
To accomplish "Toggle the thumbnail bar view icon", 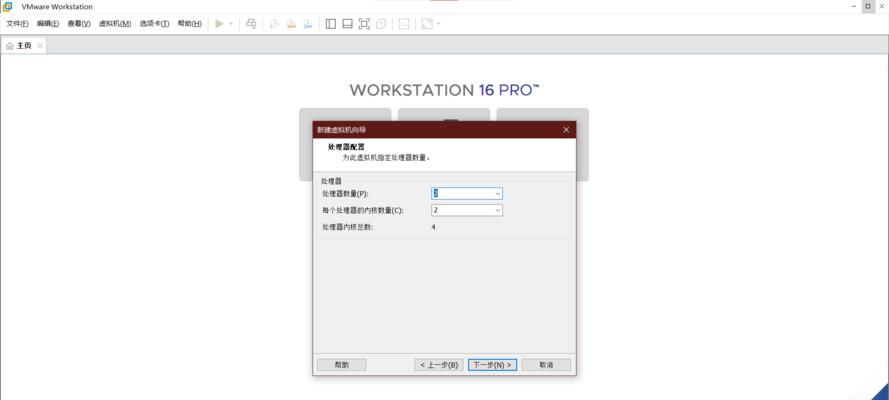I will (348, 24).
